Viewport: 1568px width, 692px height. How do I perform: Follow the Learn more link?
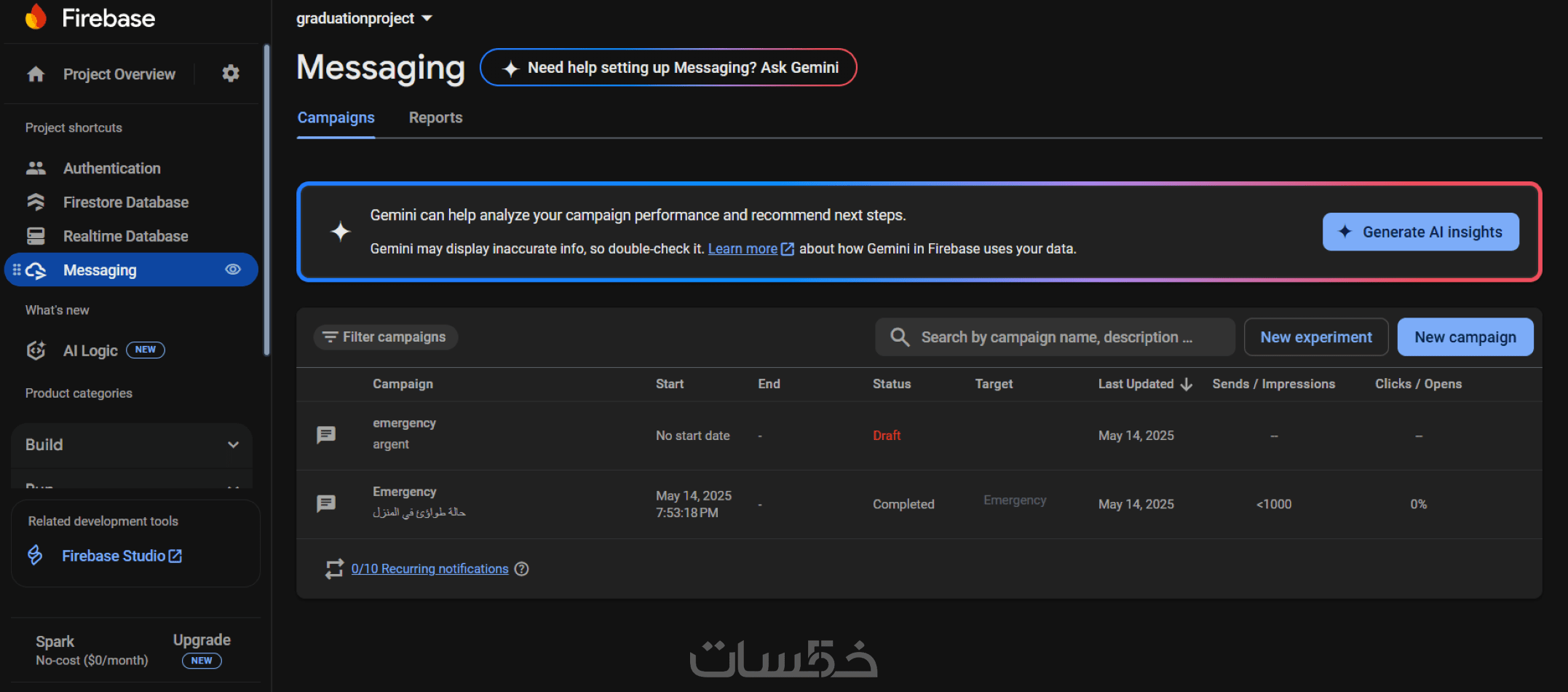tap(743, 249)
